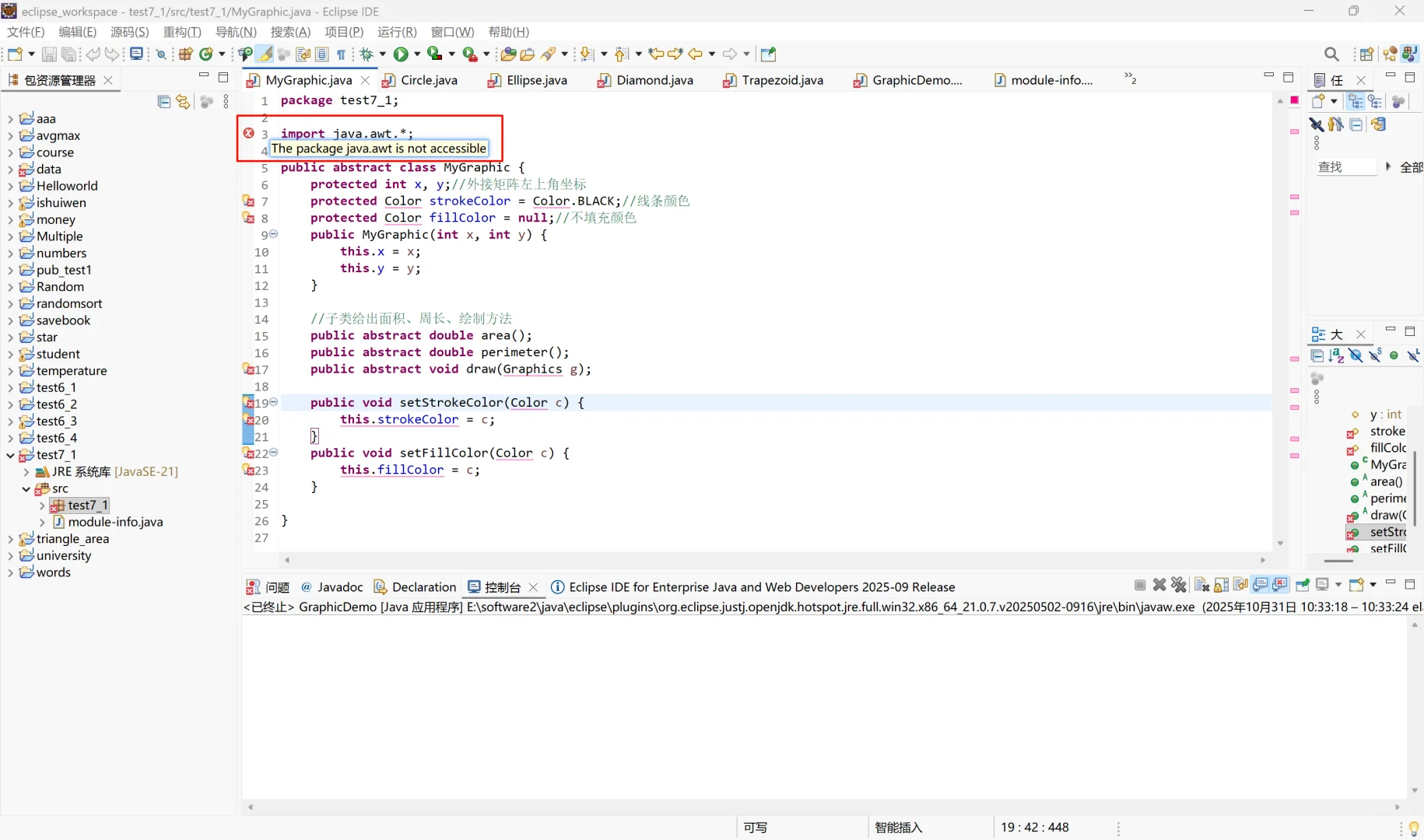Collapse the test7_1 project tree
The image size is (1424, 840).
[11, 455]
